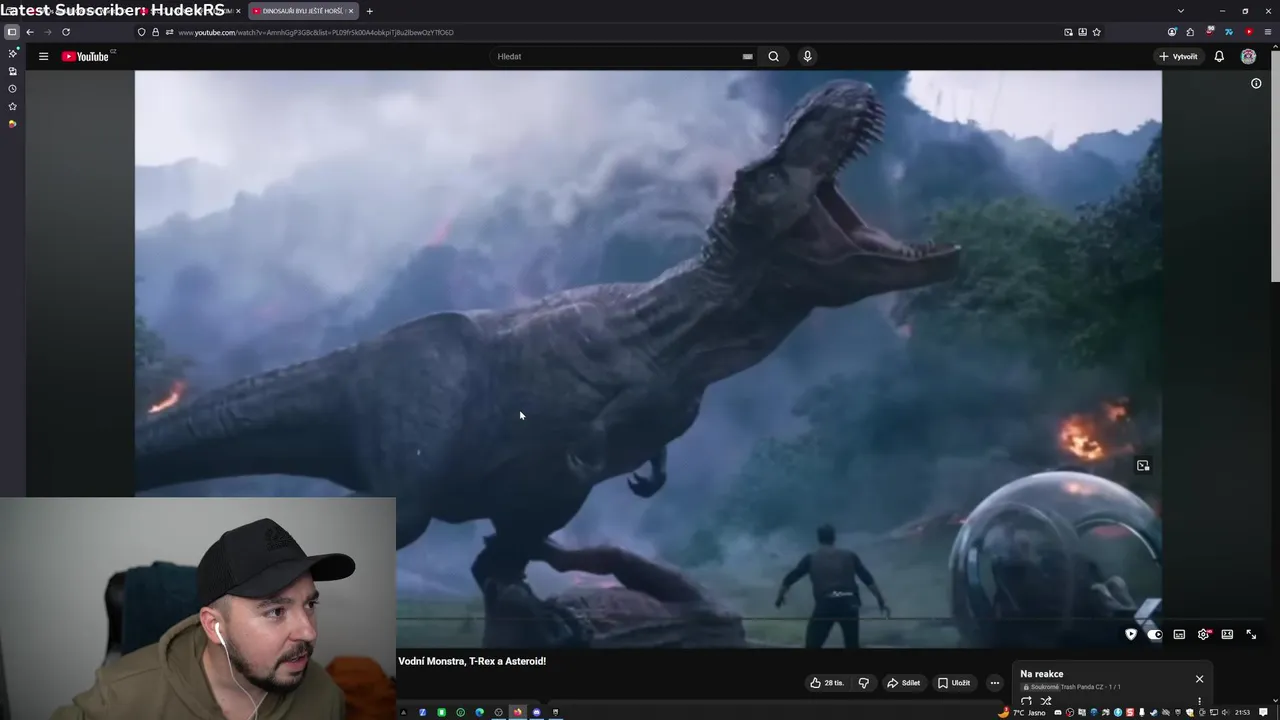
Task: Like the video with 28 tis. button
Action: 827,683
